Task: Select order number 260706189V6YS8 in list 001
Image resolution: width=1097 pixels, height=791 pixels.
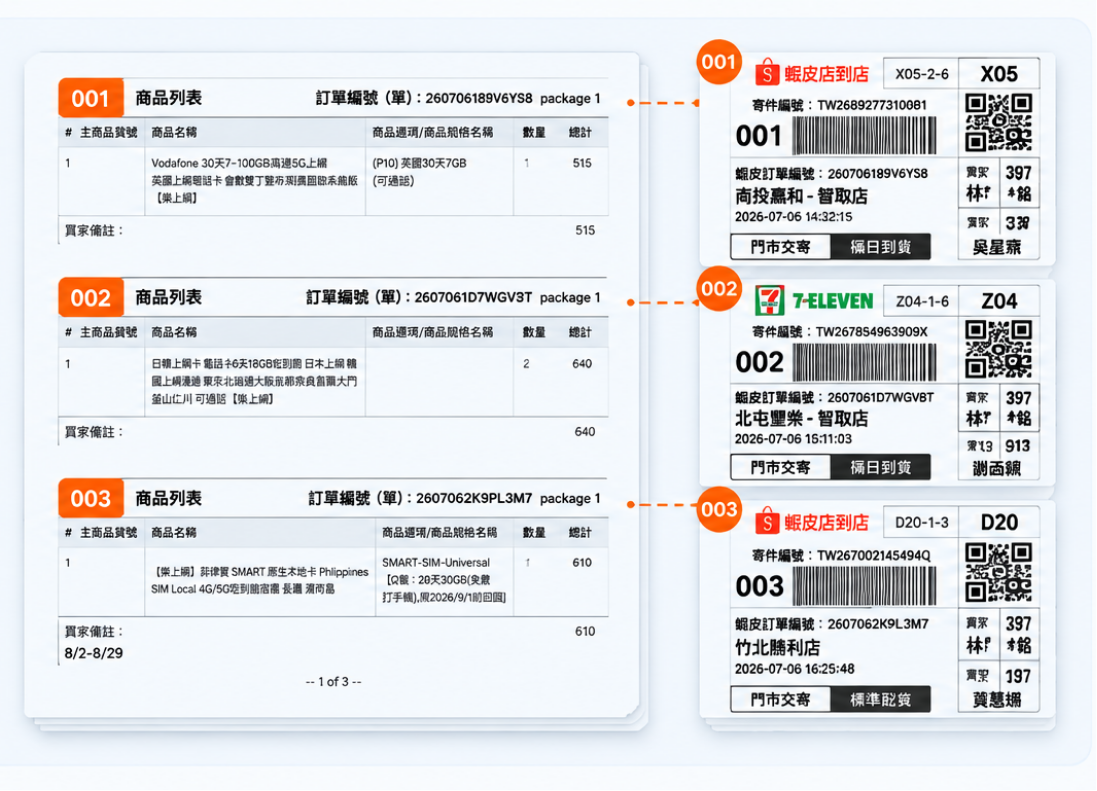Action: click(479, 99)
